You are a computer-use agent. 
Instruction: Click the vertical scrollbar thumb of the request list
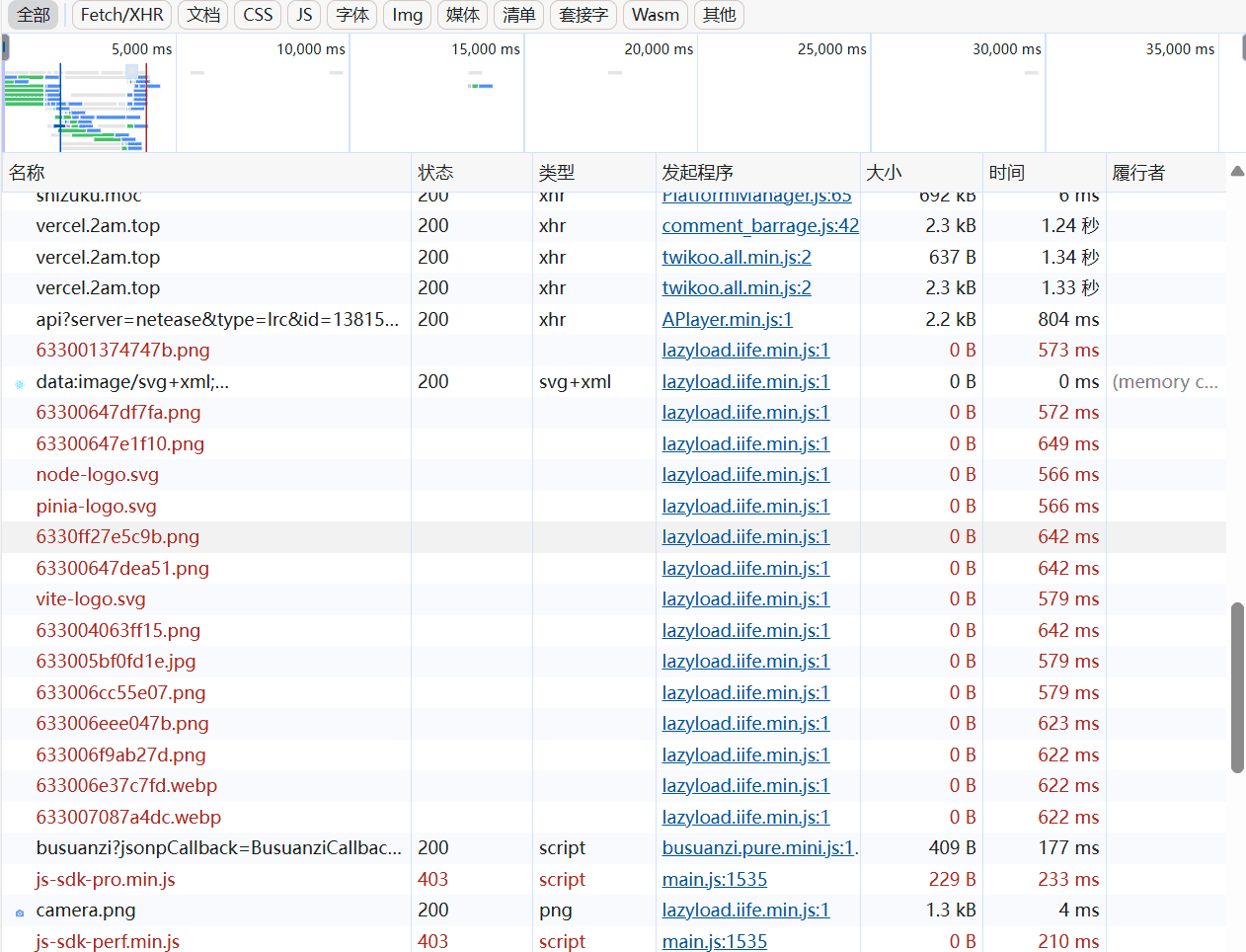[x=1237, y=687]
